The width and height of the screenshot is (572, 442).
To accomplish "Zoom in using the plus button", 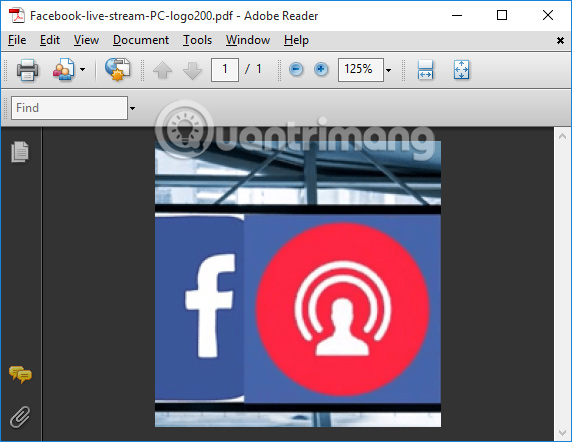I will click(321, 69).
